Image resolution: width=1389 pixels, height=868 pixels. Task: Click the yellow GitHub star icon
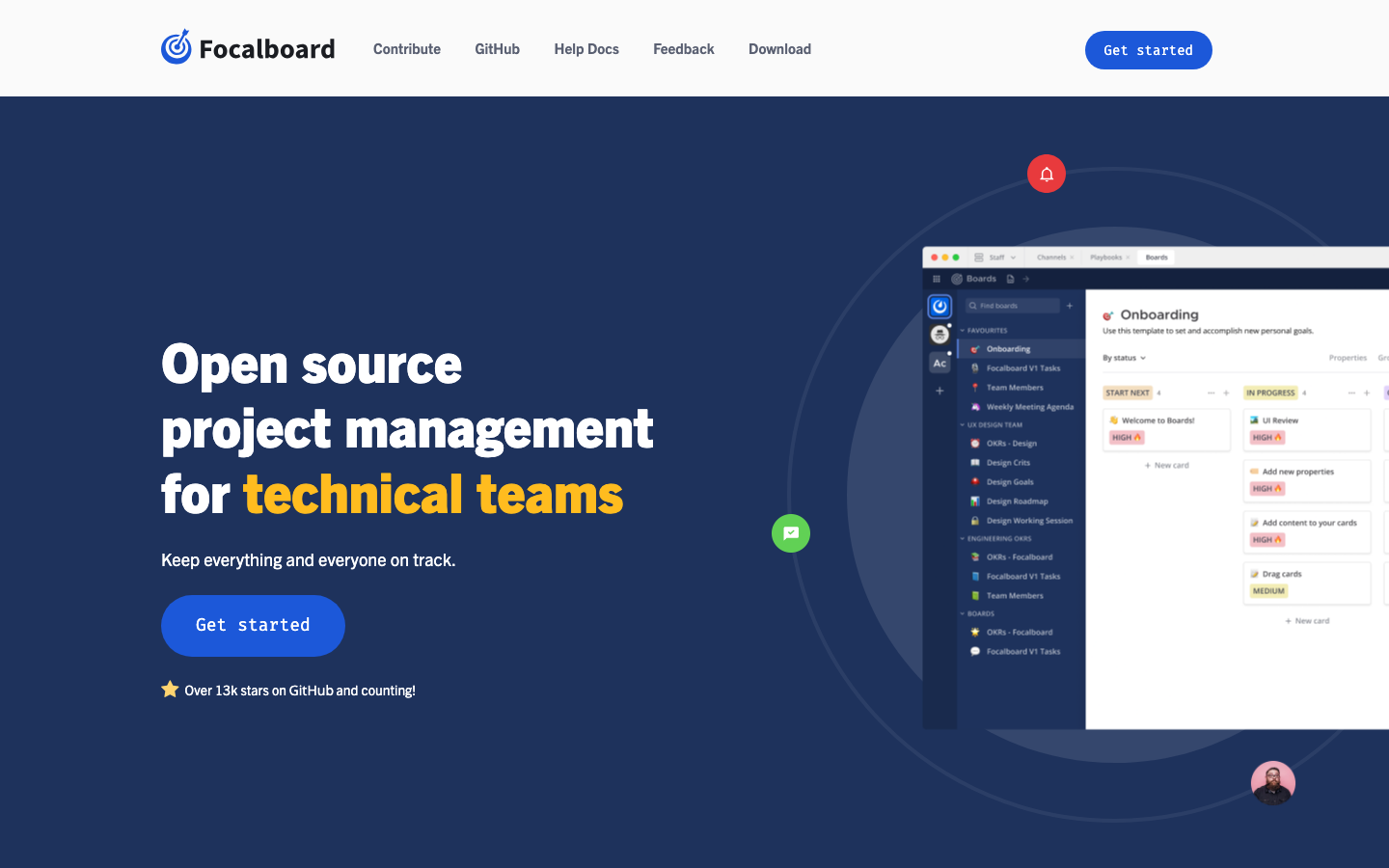[170, 689]
